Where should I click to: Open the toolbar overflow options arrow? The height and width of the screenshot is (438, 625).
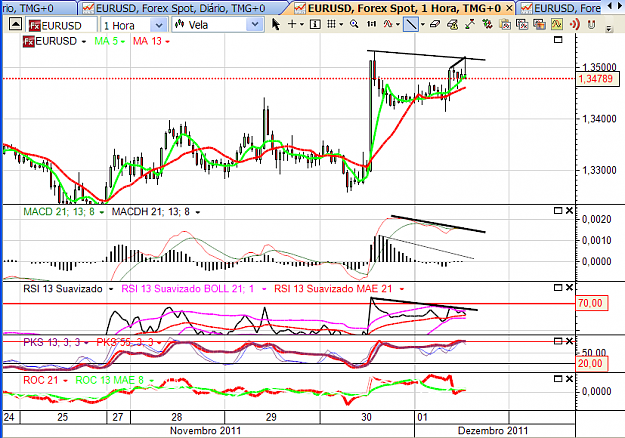tap(609, 28)
